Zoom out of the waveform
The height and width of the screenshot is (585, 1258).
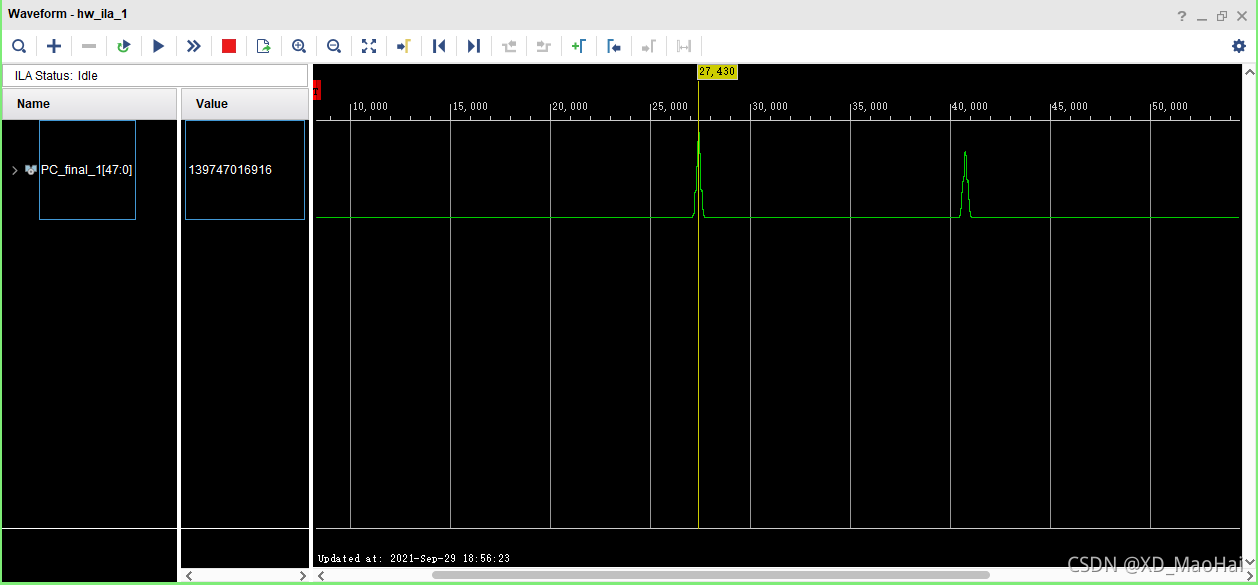click(x=334, y=46)
